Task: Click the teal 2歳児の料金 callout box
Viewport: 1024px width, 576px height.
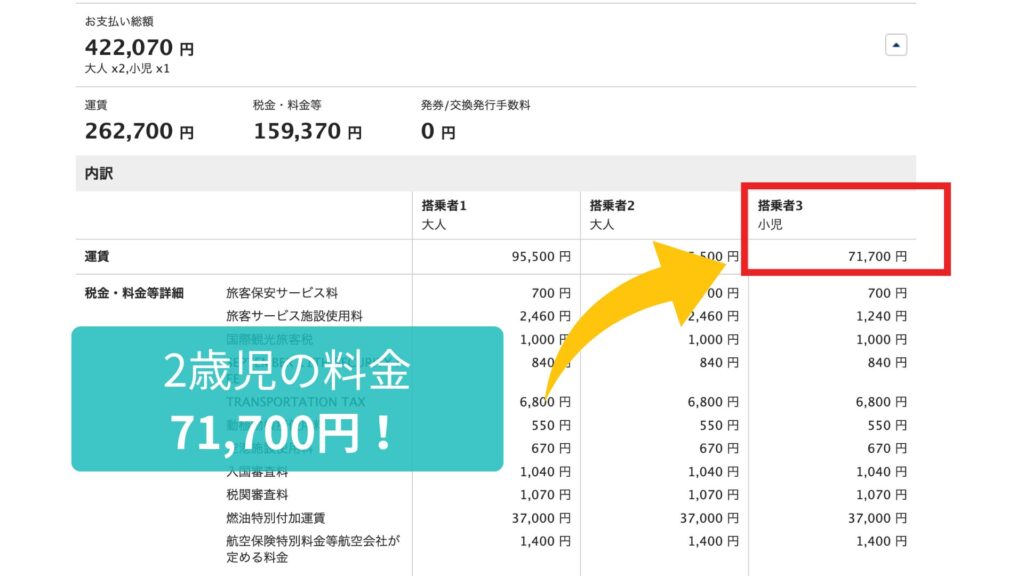Action: pyautogui.click(x=285, y=398)
